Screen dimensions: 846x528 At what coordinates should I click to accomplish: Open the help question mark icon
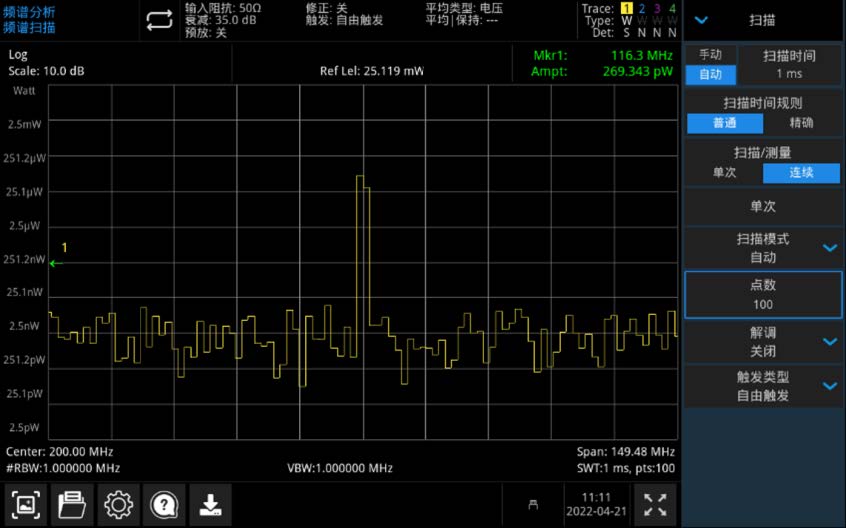(x=164, y=505)
